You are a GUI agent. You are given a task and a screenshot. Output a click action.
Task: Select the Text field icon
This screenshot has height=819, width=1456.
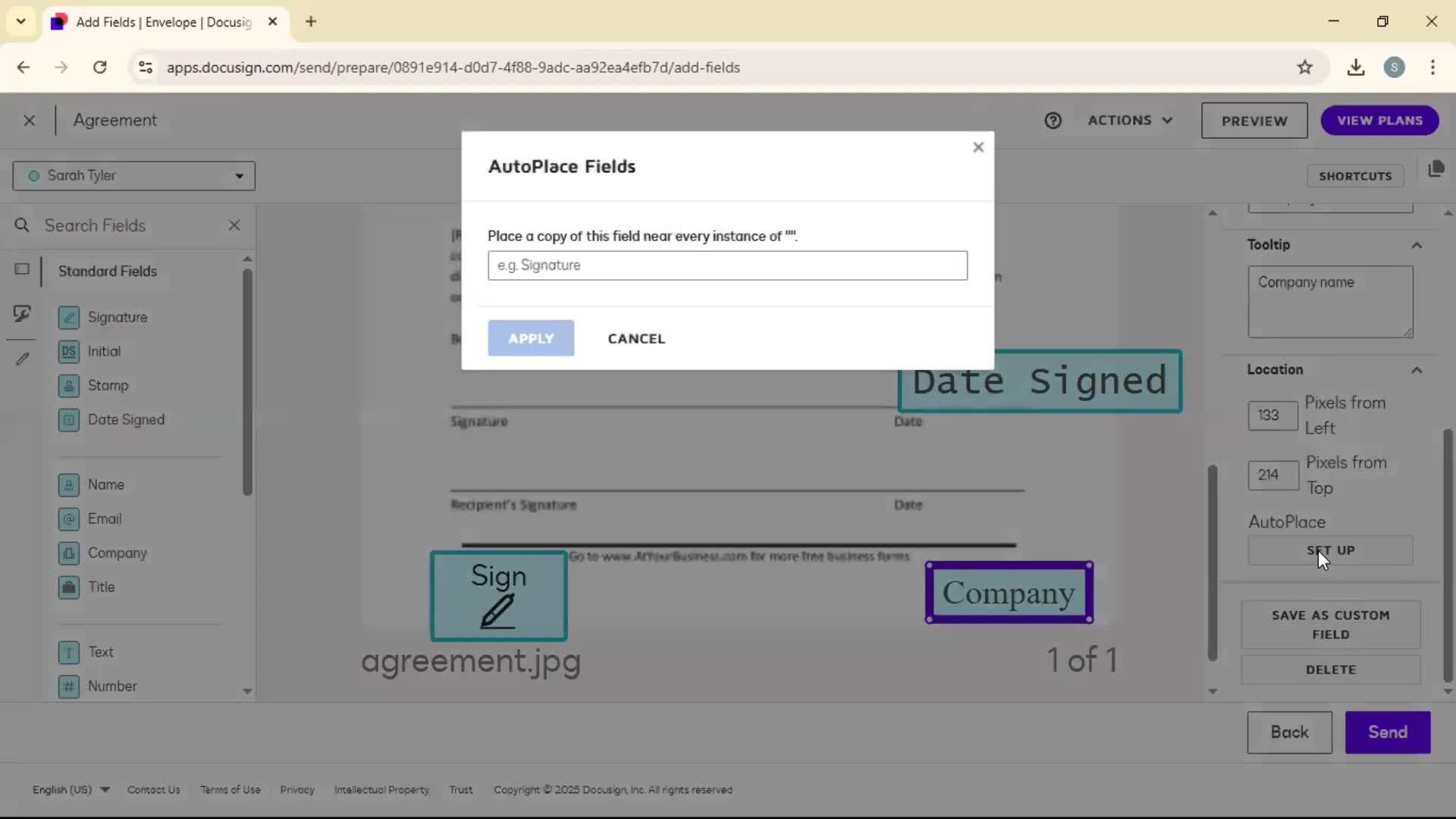(x=69, y=652)
